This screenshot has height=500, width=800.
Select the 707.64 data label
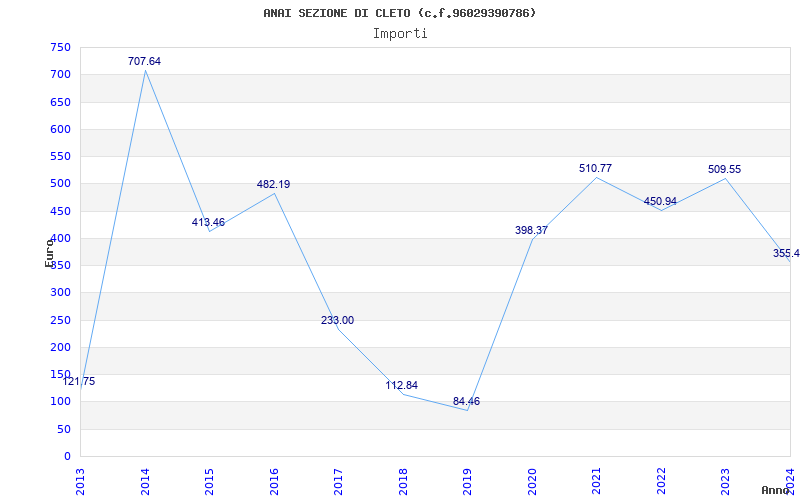(144, 61)
